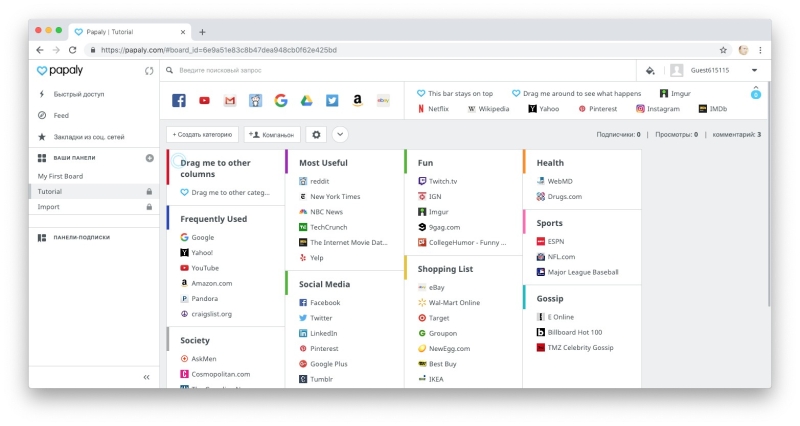The height and width of the screenshot is (426, 800).
Task: Click the Frequently Used category header
Action: pos(213,219)
